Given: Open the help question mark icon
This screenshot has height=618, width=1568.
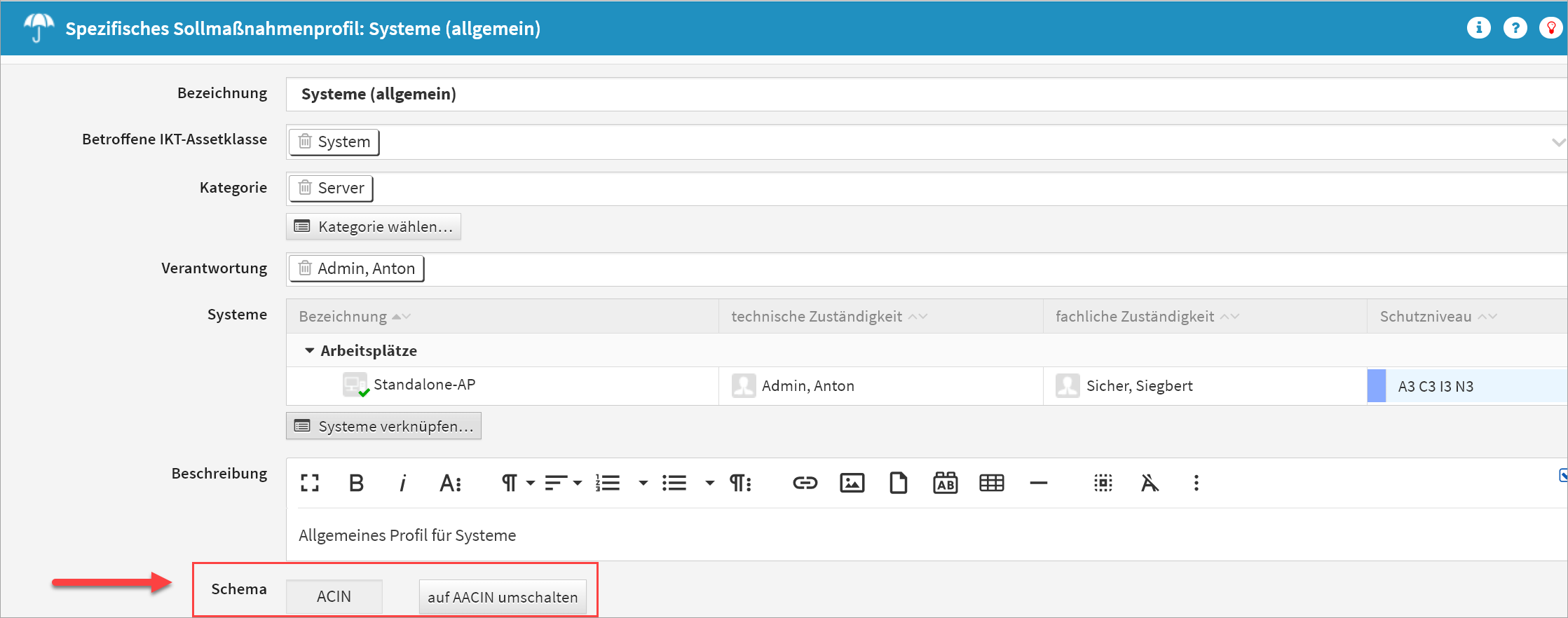Looking at the screenshot, I should (x=1515, y=28).
